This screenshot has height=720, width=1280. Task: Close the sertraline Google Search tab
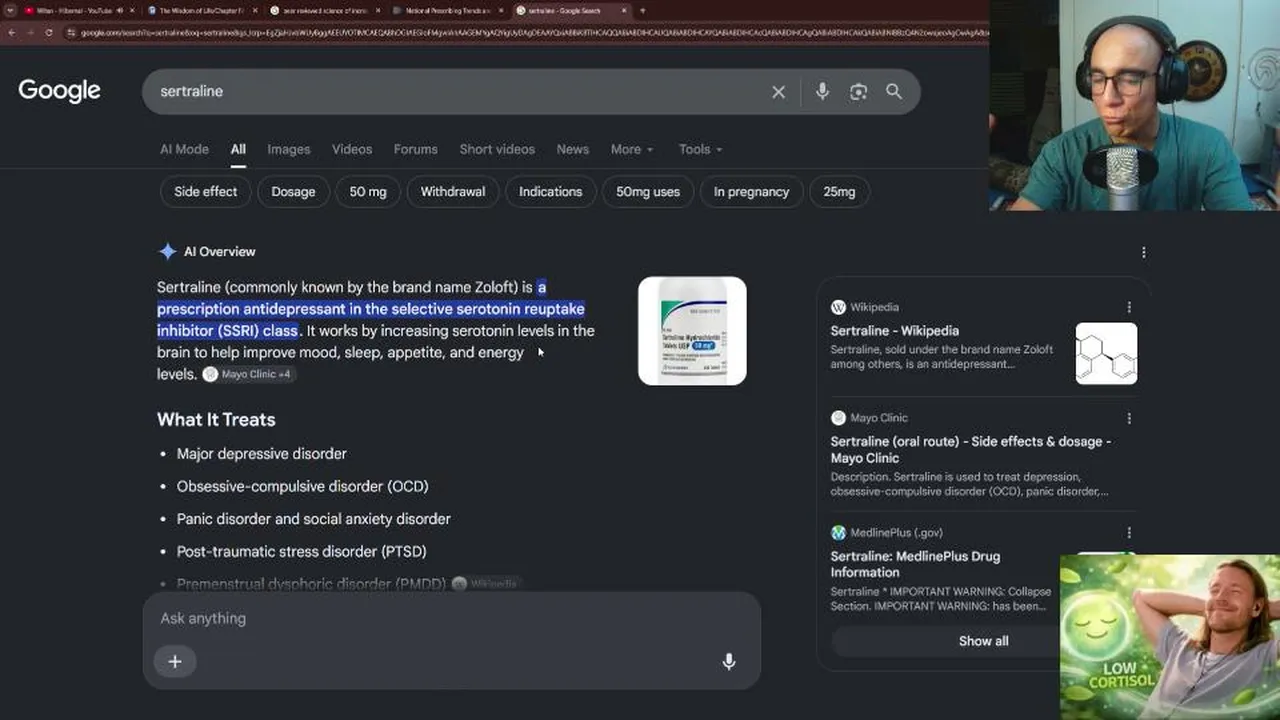pos(622,11)
